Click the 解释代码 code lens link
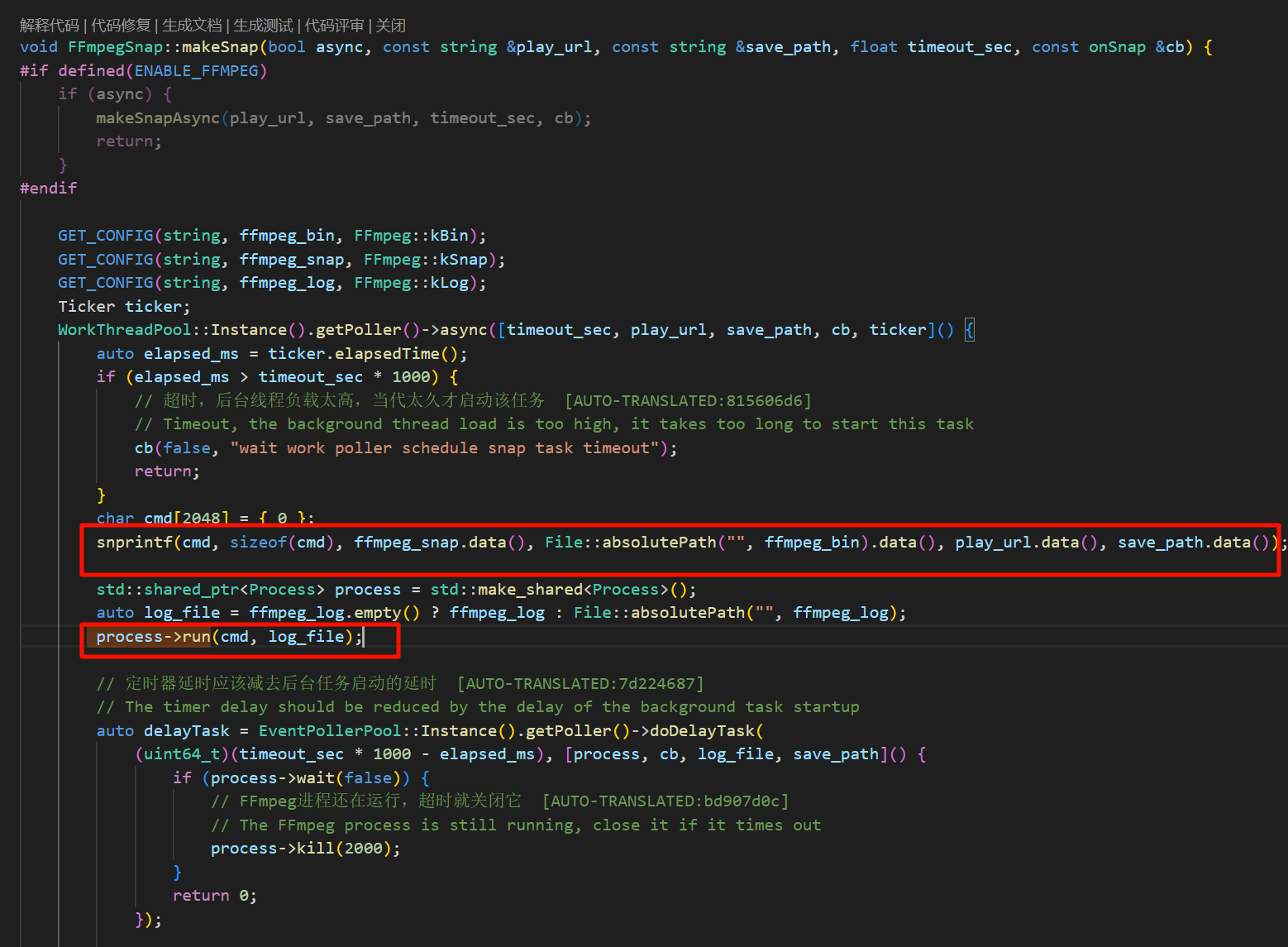 point(49,26)
